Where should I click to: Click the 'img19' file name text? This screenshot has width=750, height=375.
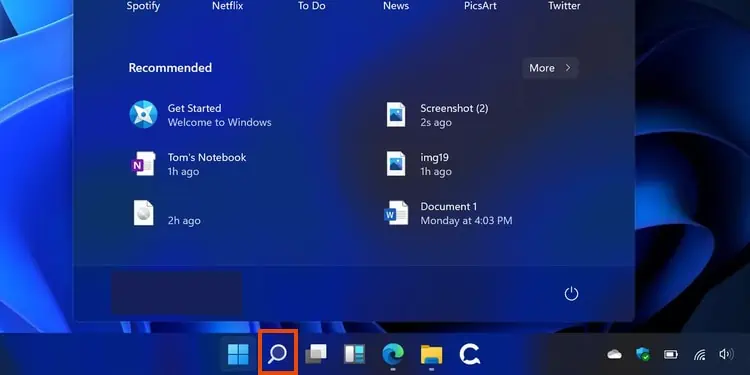(434, 157)
